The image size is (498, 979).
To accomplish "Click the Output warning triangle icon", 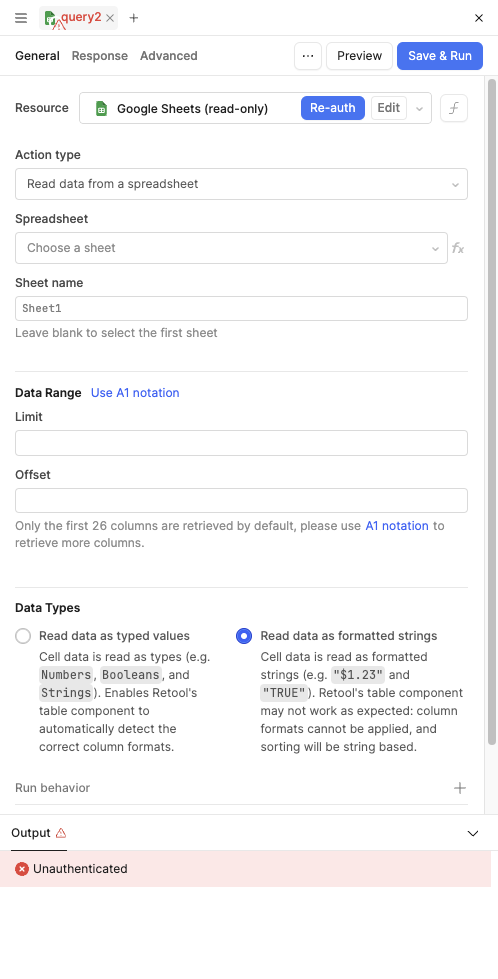I will pyautogui.click(x=61, y=833).
